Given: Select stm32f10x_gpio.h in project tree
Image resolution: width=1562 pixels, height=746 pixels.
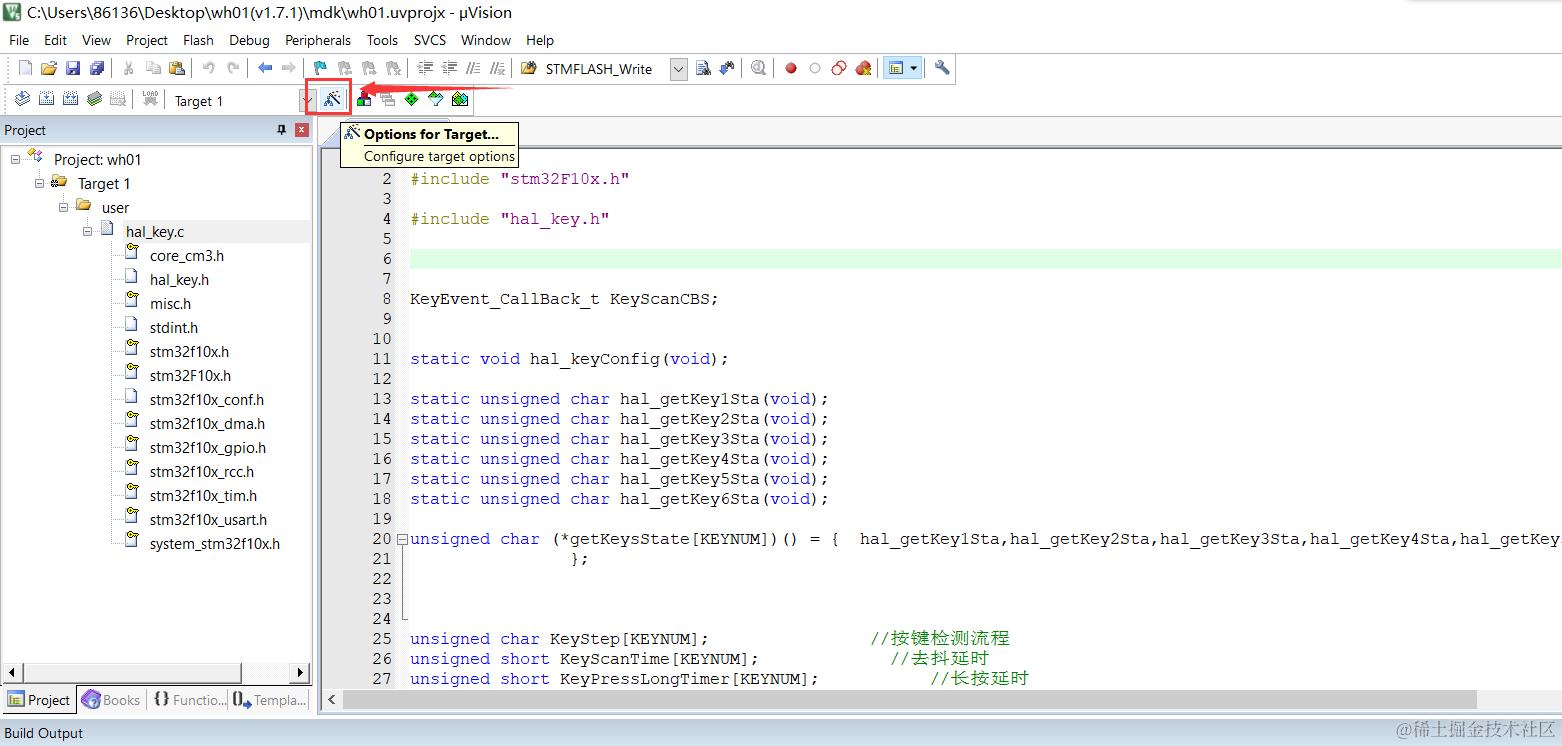Looking at the screenshot, I should click(208, 448).
